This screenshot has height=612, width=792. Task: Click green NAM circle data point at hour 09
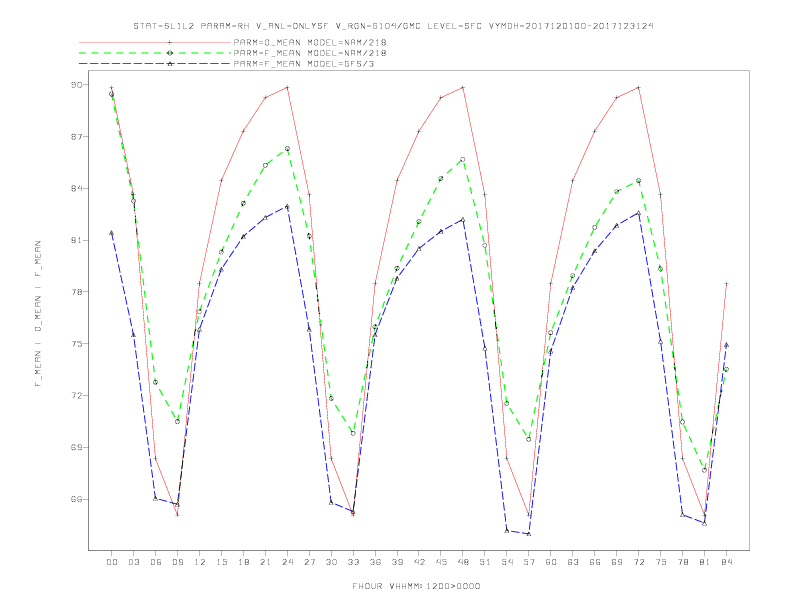(x=177, y=421)
